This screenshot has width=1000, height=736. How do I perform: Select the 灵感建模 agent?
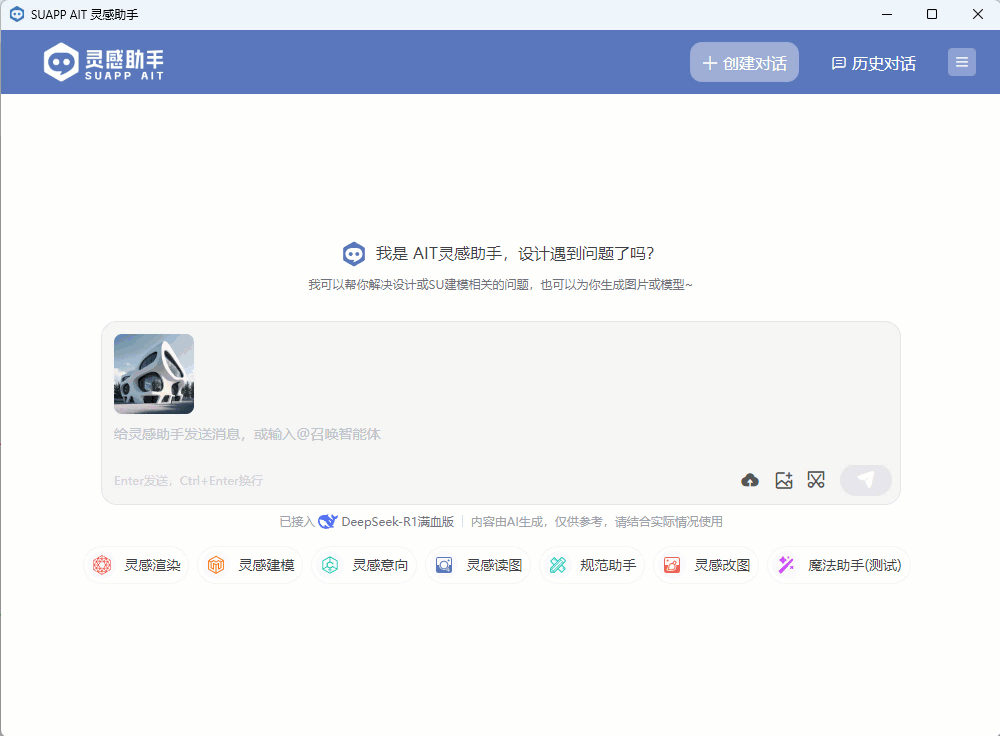pos(251,565)
